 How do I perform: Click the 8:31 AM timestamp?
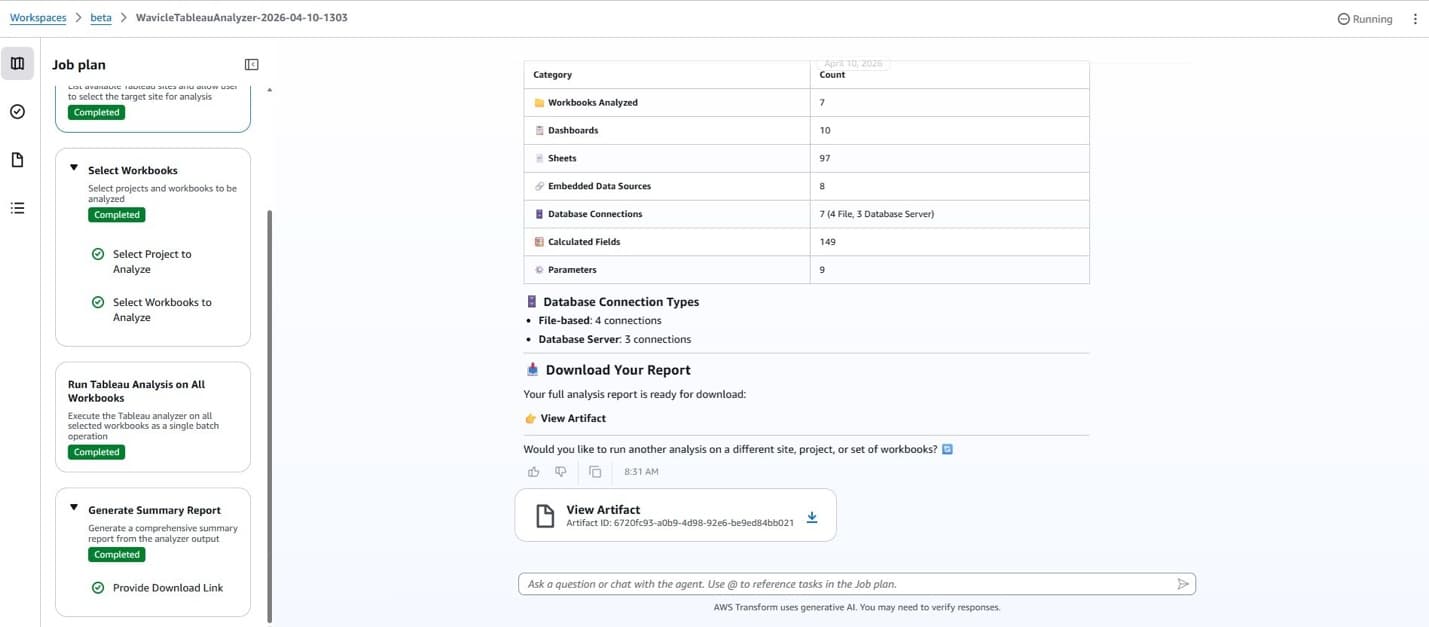click(x=641, y=472)
